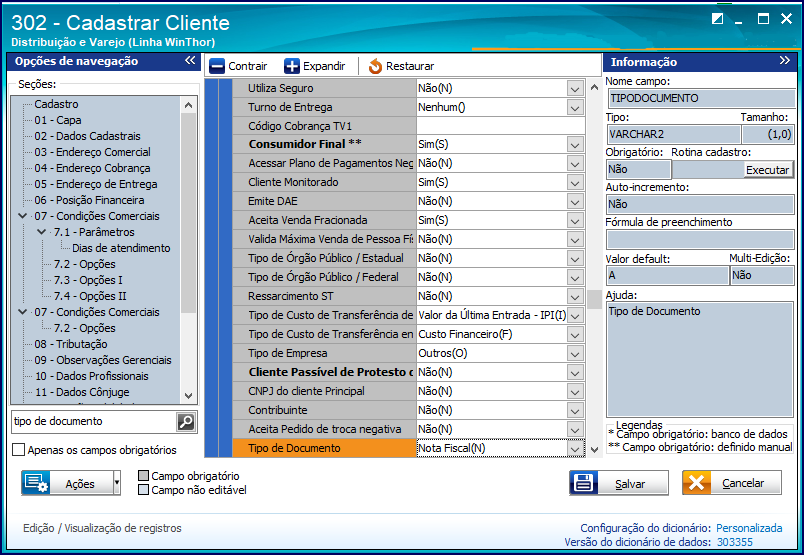This screenshot has width=804, height=555.
Task: Click the Ajuda Tipo de Documento help box
Action: pos(700,360)
